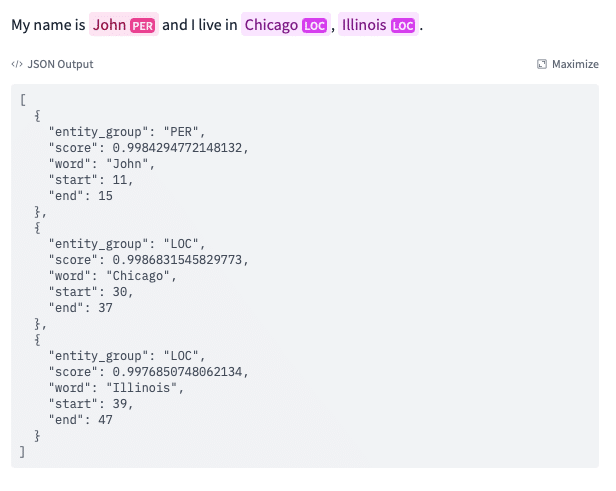616x491 pixels.
Task: Click the Maximize expand icon
Action: pyautogui.click(x=542, y=65)
